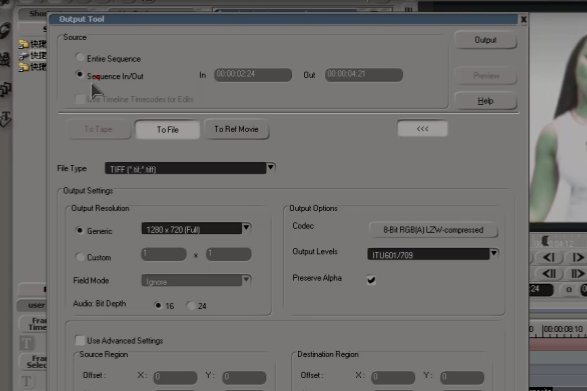Open the File Type TIFF dropdown

click(190, 168)
